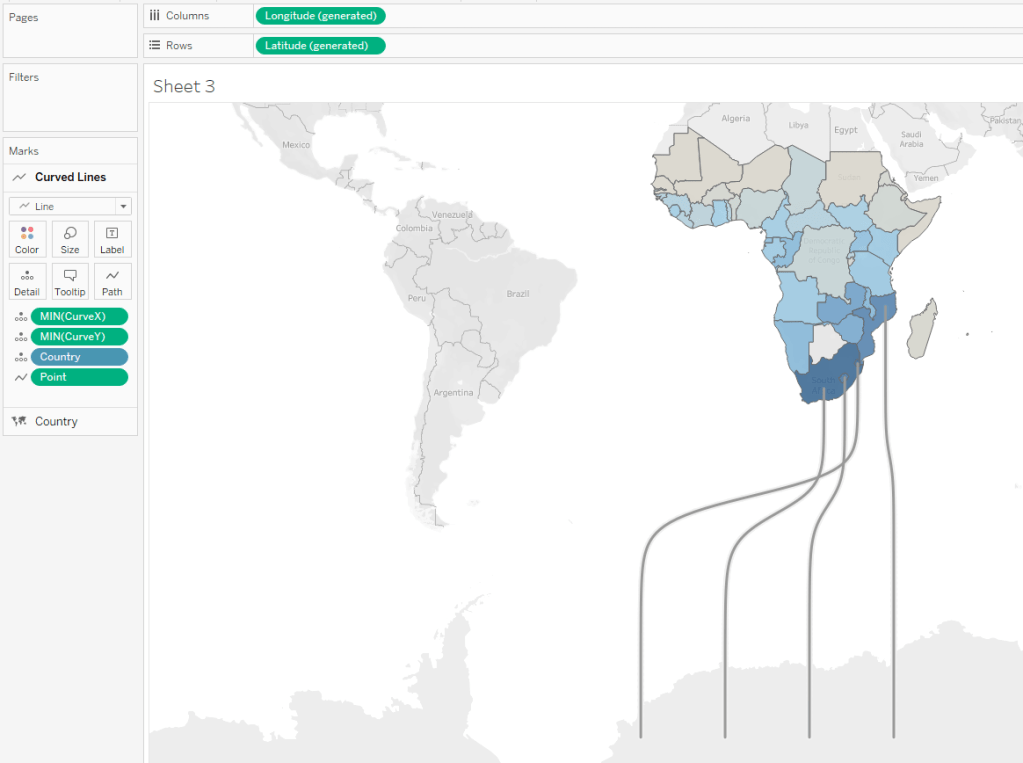This screenshot has width=1023, height=763.
Task: Open the Tooltip mark card
Action: pos(70,282)
